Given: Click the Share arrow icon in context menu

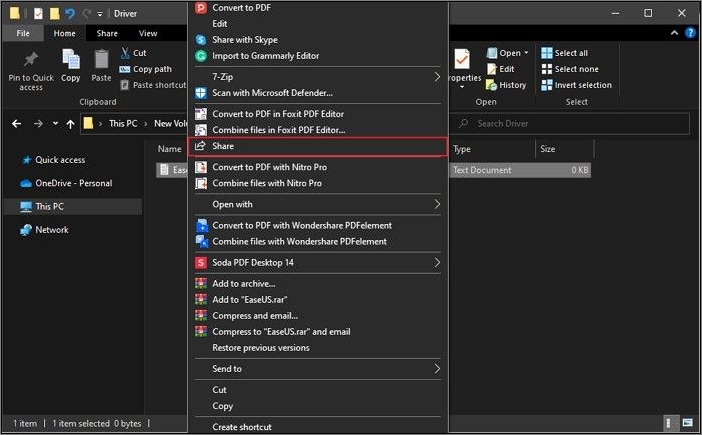Looking at the screenshot, I should (x=200, y=146).
